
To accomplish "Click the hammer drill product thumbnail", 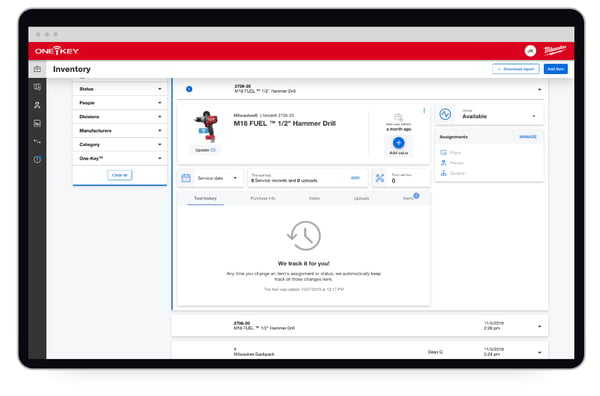I will (206, 126).
